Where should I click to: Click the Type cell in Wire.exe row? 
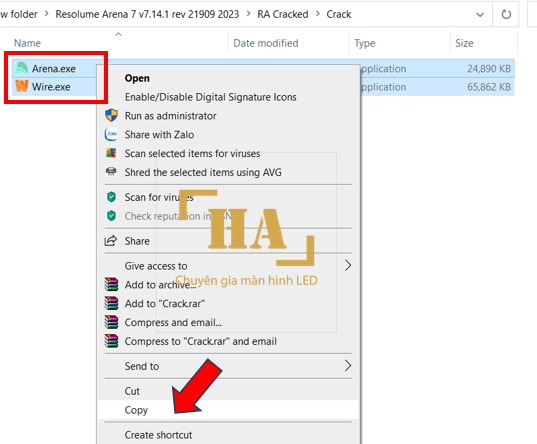click(384, 87)
